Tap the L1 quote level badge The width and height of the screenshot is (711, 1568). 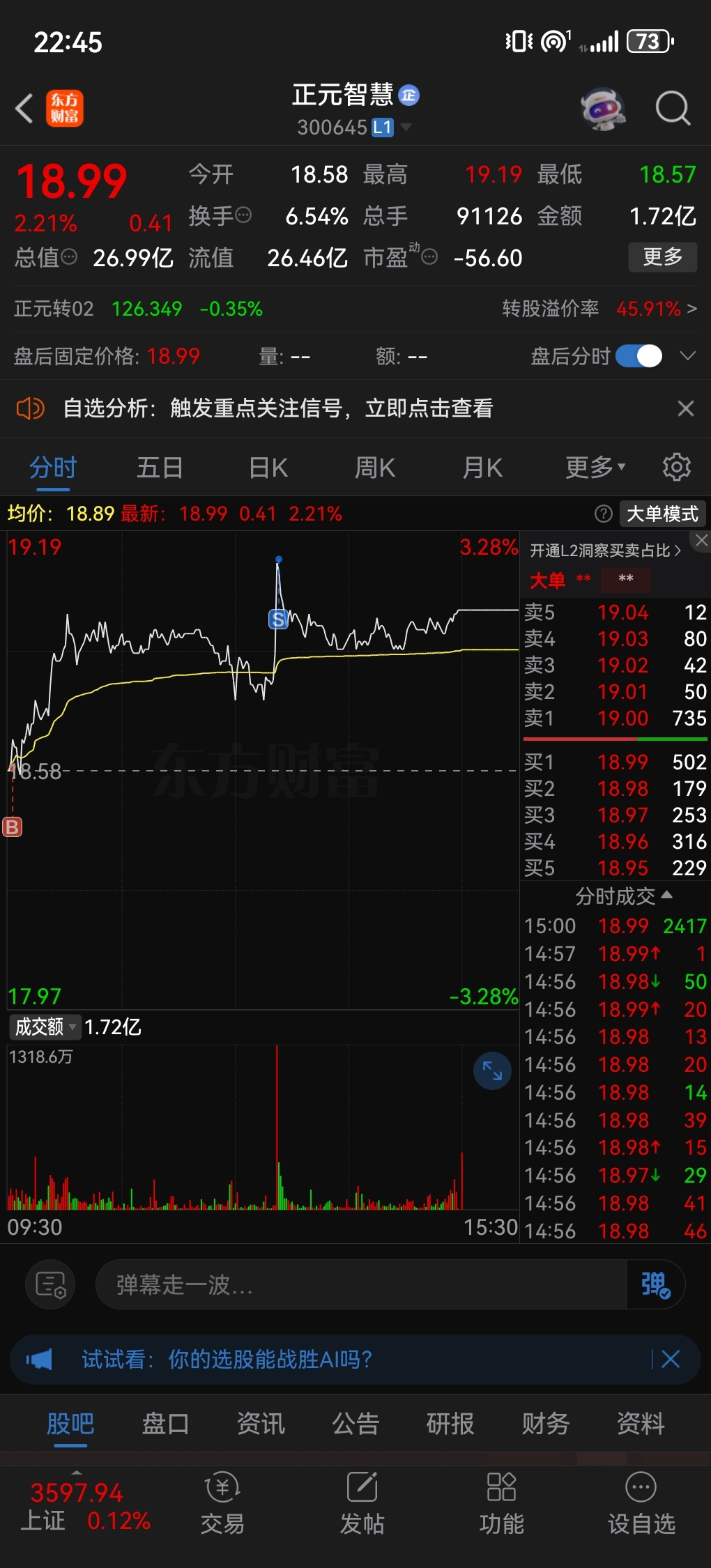coord(382,128)
